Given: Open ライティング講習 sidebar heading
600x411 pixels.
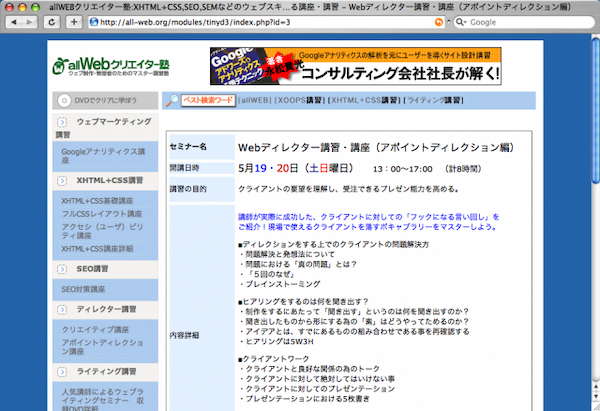Looking at the screenshot, I should (106, 372).
